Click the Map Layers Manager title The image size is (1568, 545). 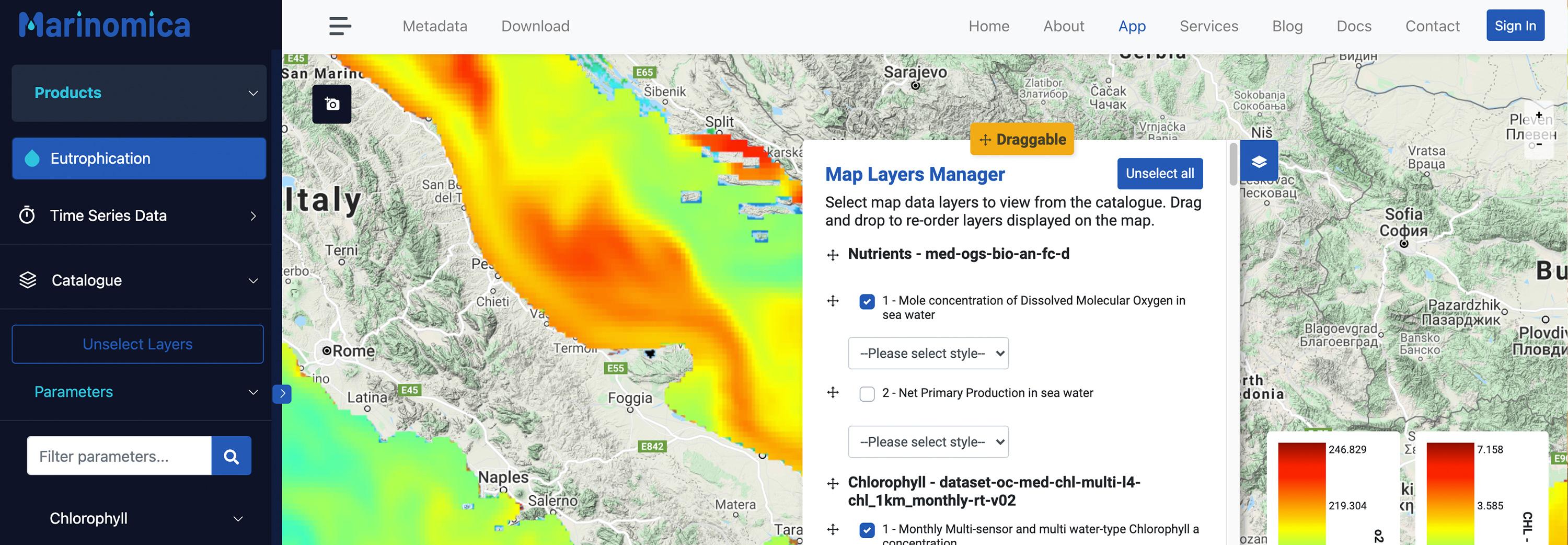914,174
